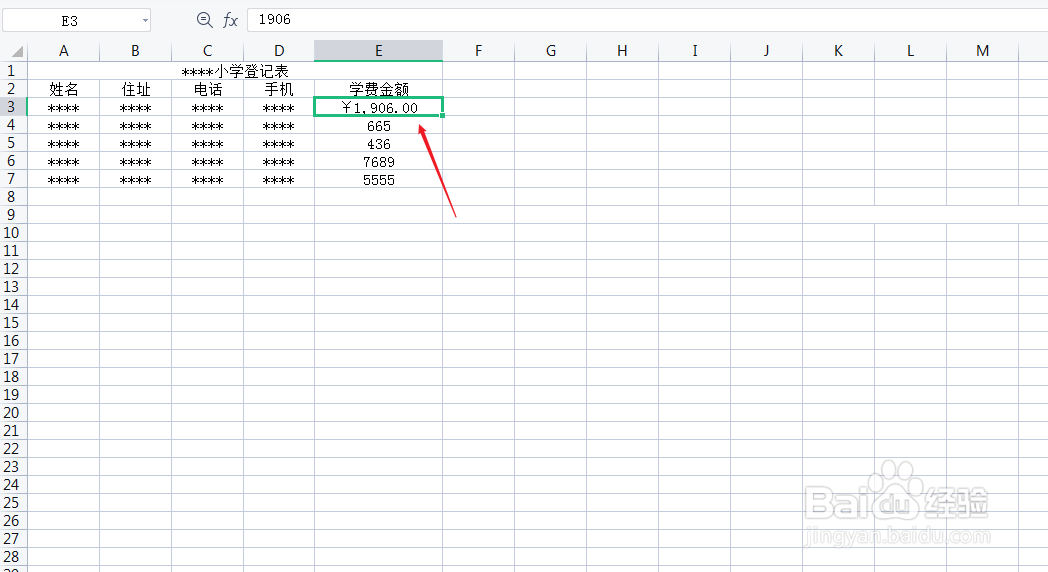The image size is (1048, 572).
Task: Select column F header
Action: [479, 51]
